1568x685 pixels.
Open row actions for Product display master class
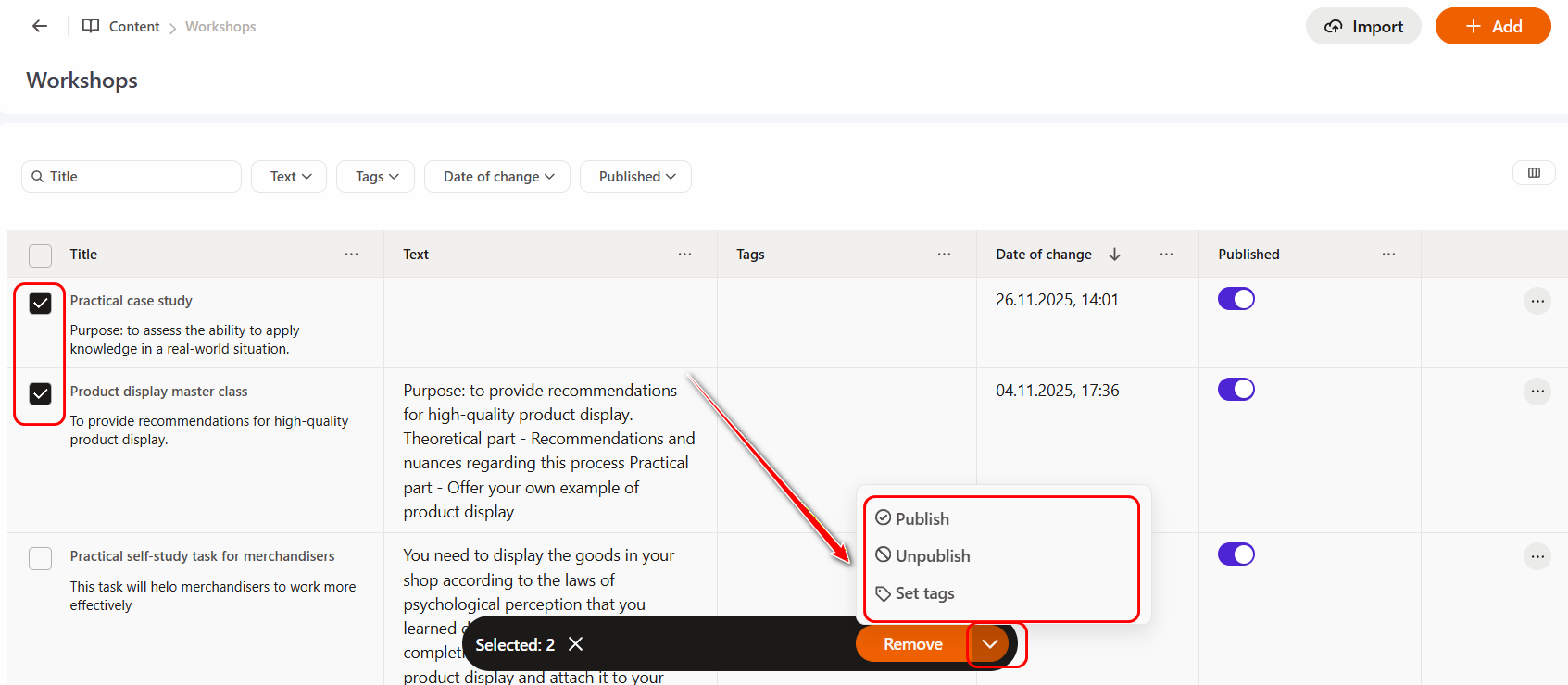coord(1537,392)
